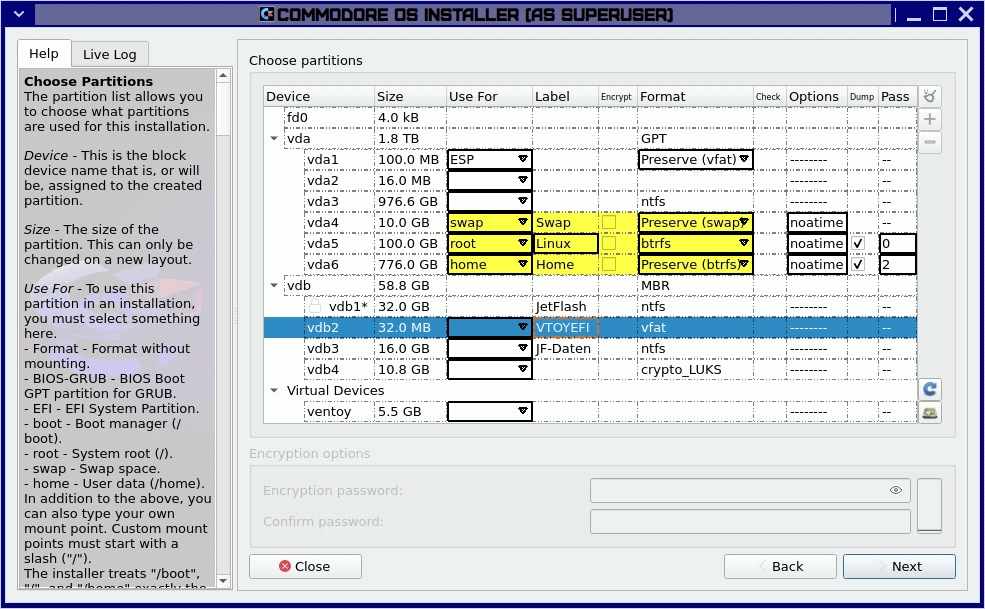The height and width of the screenshot is (609, 985).
Task: Go Back to the previous step
Action: tap(780, 566)
